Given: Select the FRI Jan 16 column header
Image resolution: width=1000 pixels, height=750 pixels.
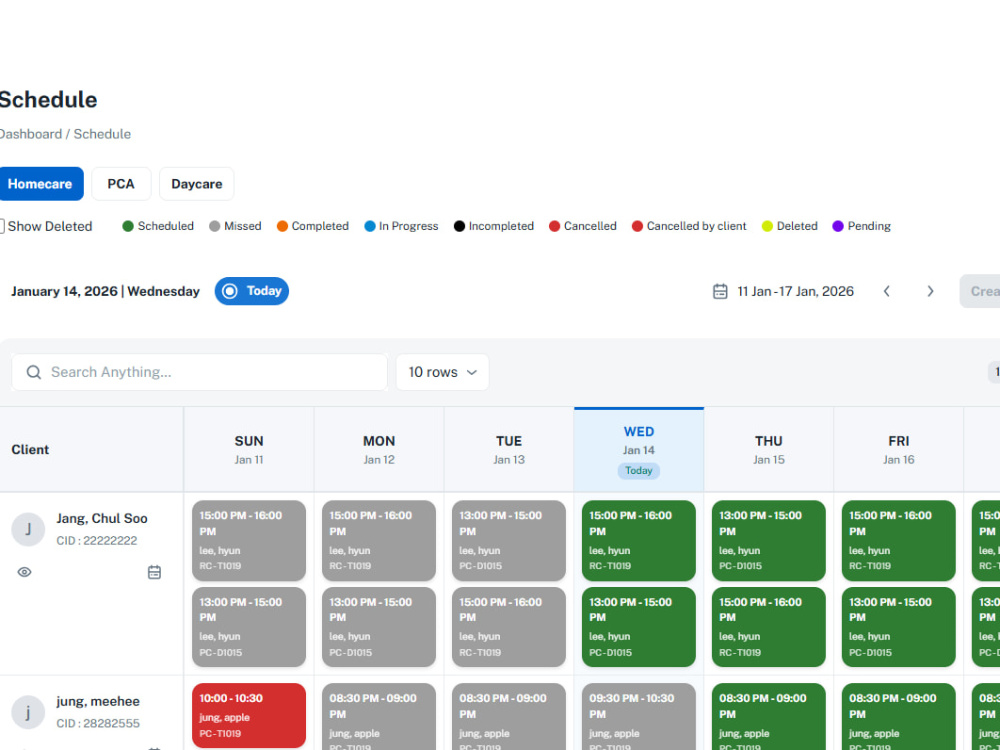Looking at the screenshot, I should point(899,450).
